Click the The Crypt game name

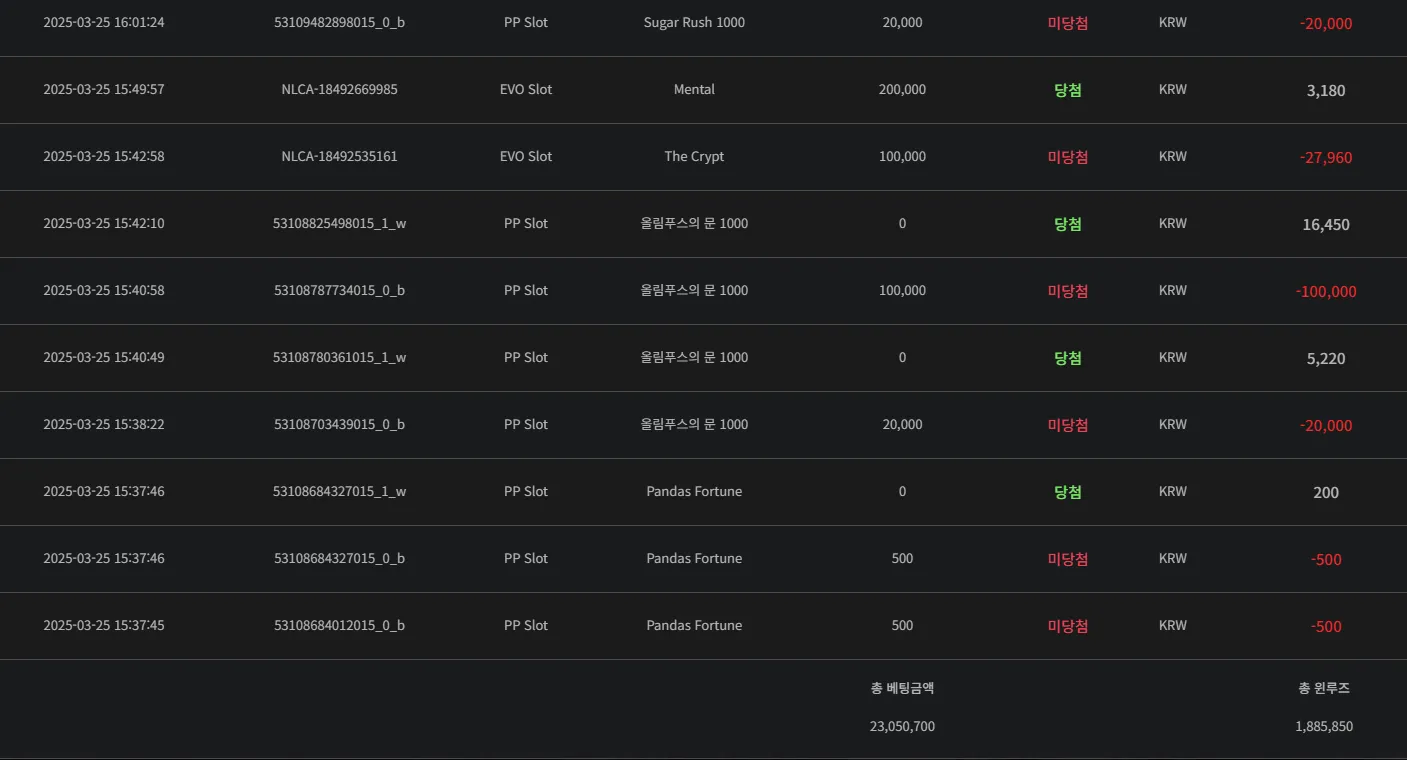pyautogui.click(x=694, y=156)
